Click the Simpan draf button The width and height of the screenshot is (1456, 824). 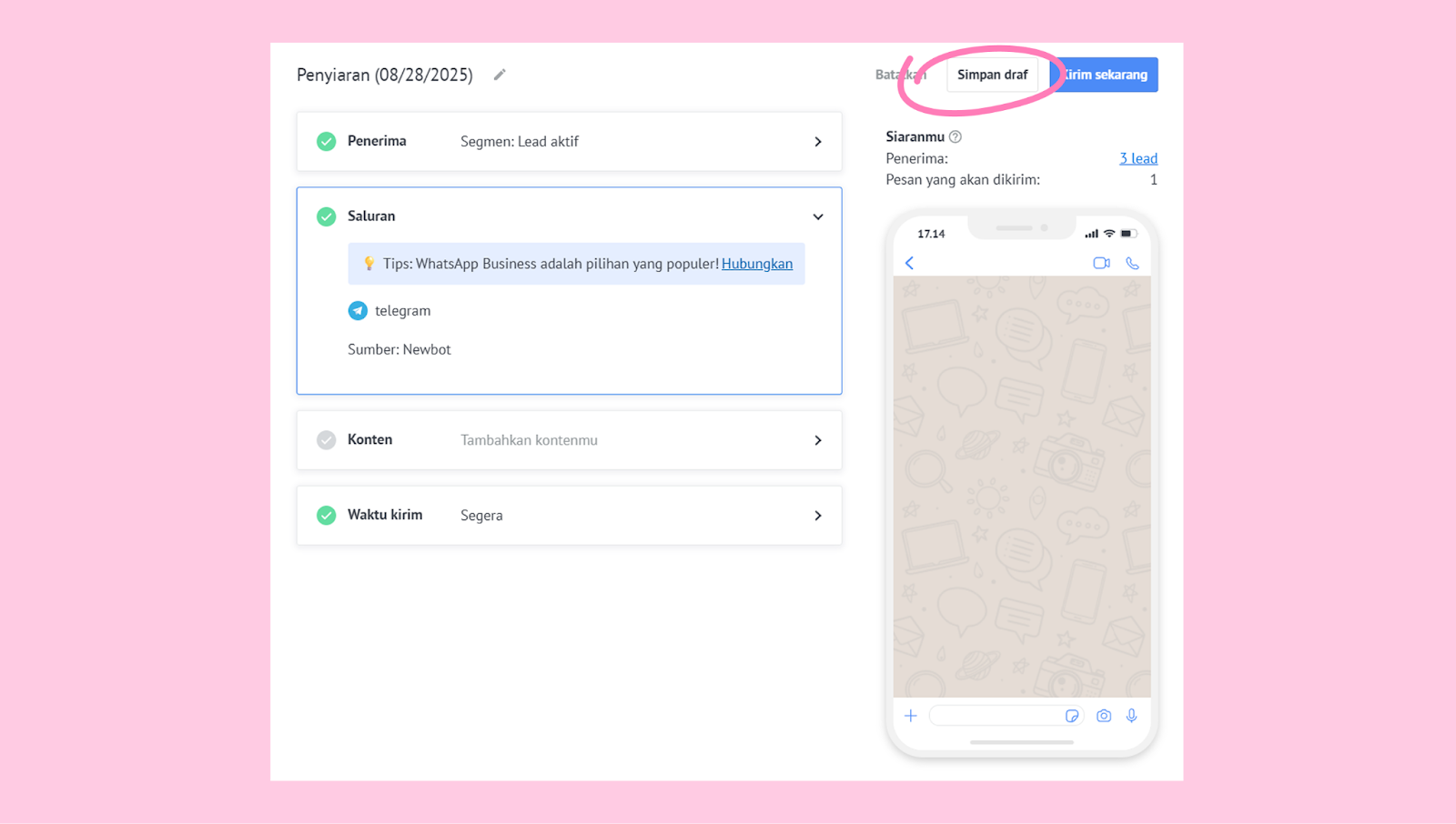point(992,75)
